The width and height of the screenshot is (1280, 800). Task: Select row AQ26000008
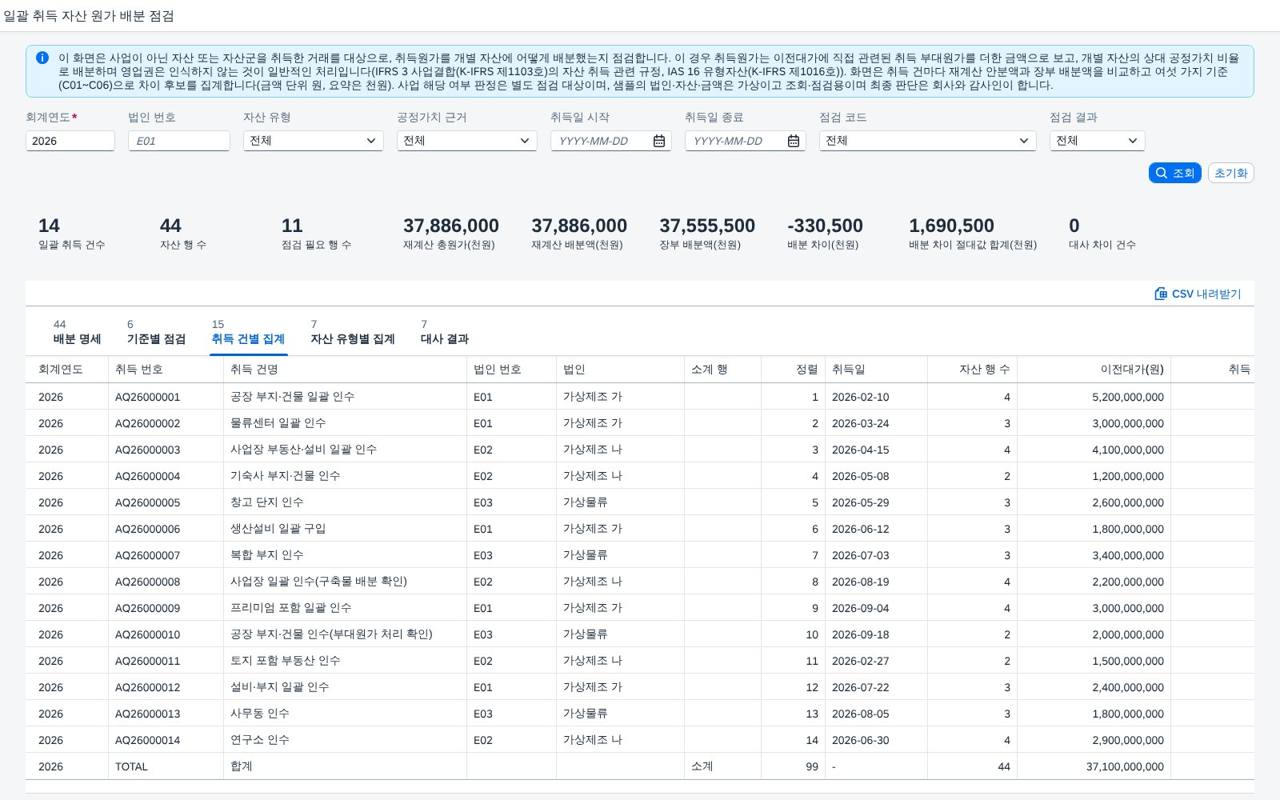pos(640,581)
